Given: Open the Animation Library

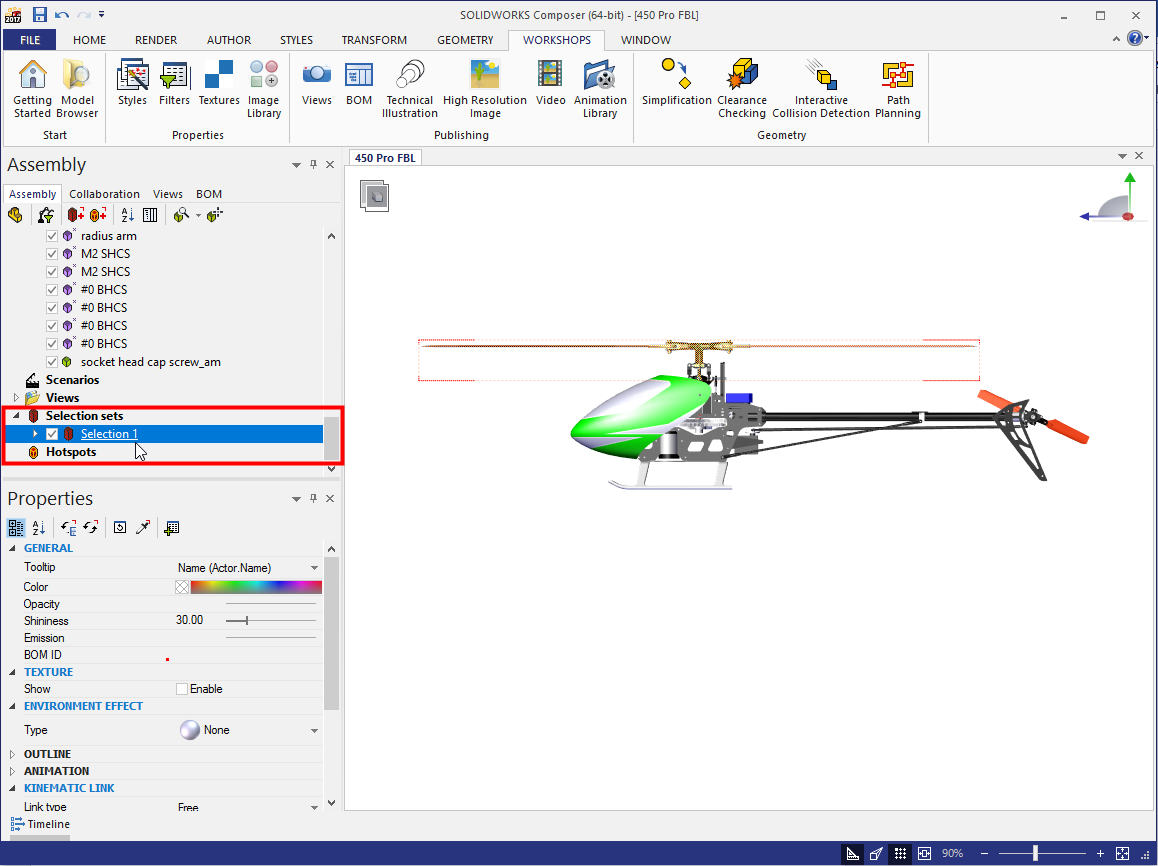Looking at the screenshot, I should 600,88.
